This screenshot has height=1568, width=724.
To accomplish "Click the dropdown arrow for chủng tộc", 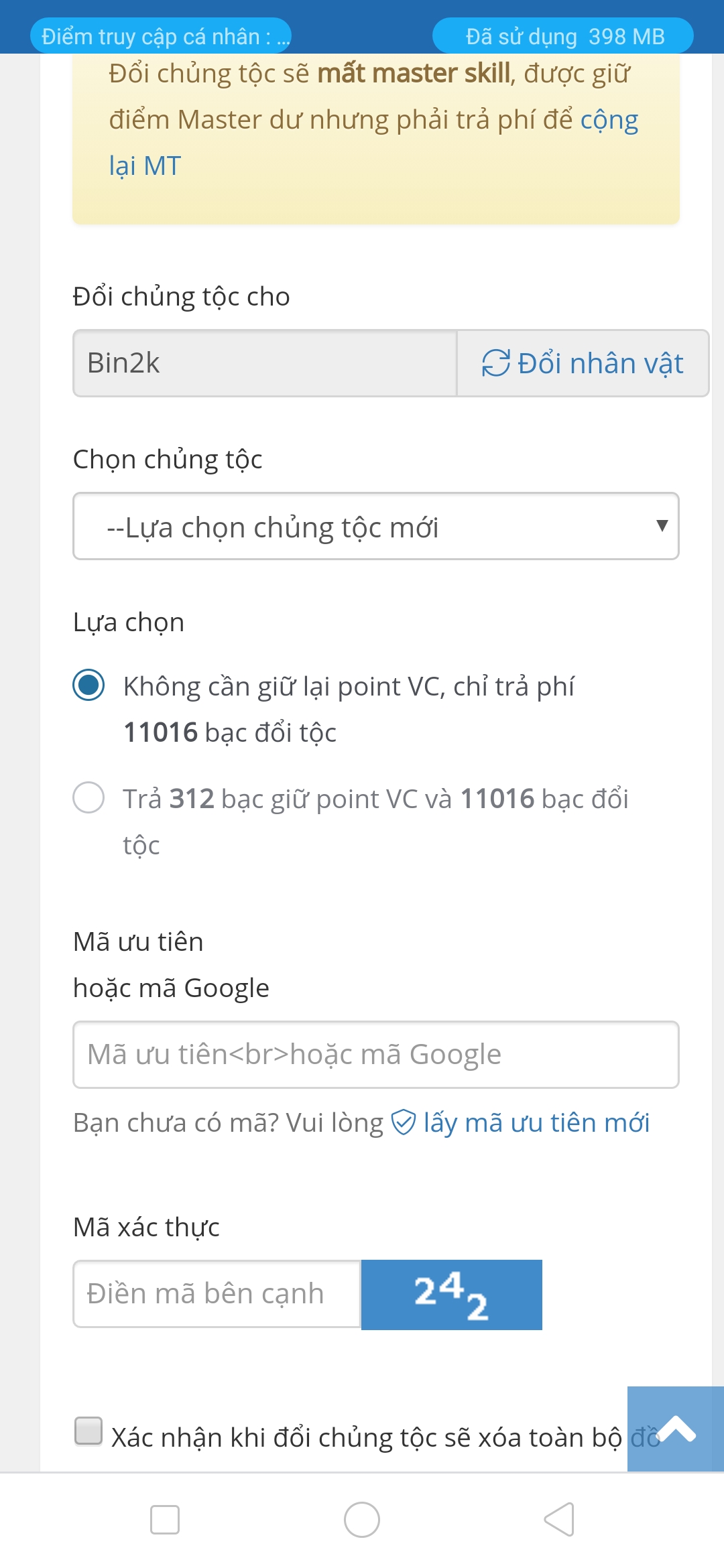I will click(662, 526).
